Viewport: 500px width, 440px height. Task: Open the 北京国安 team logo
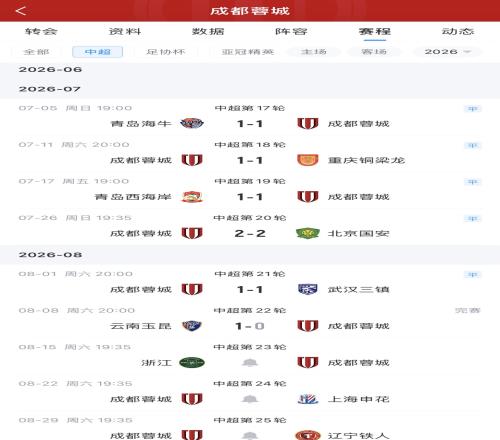coord(308,233)
